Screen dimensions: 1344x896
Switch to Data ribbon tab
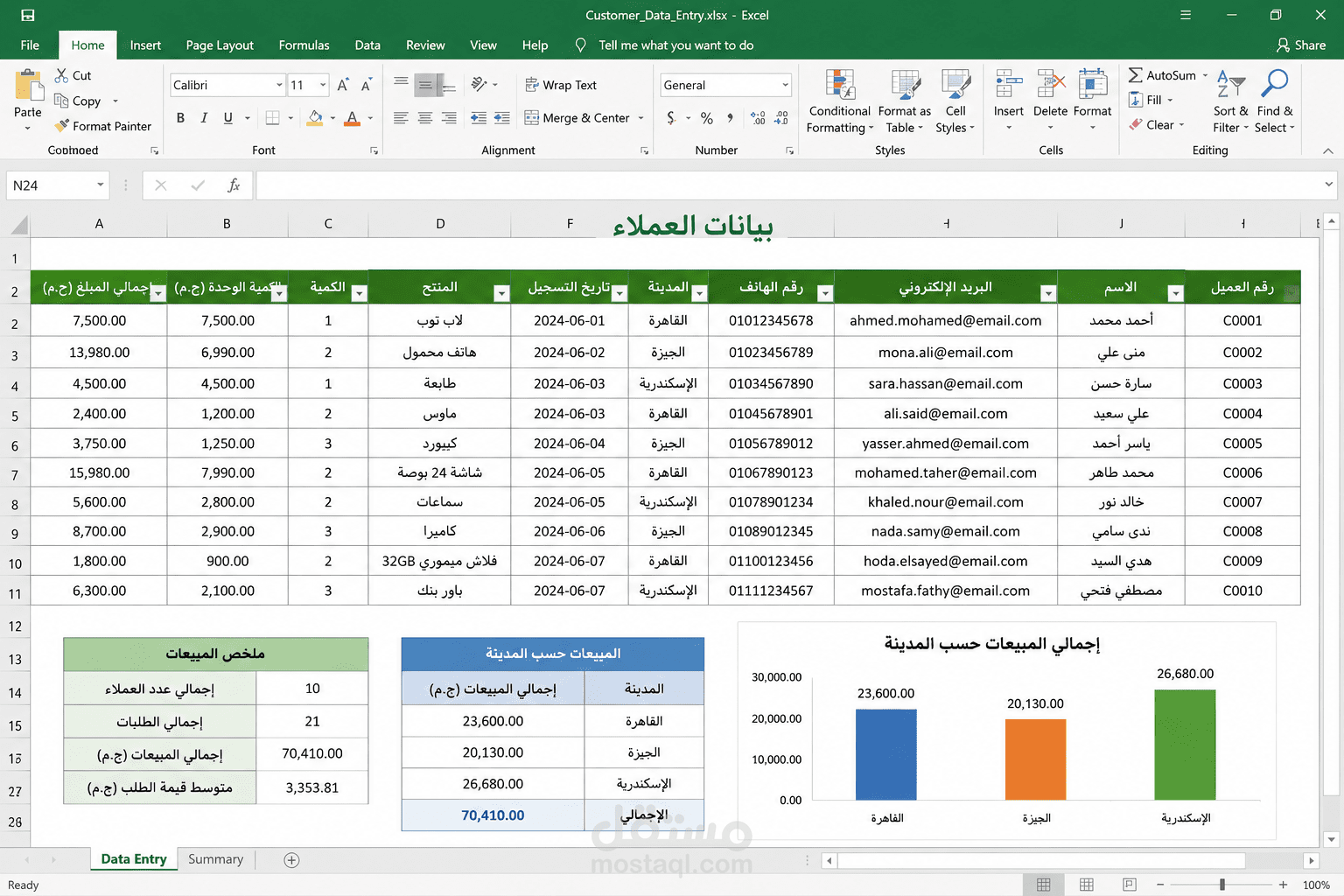pyautogui.click(x=367, y=45)
